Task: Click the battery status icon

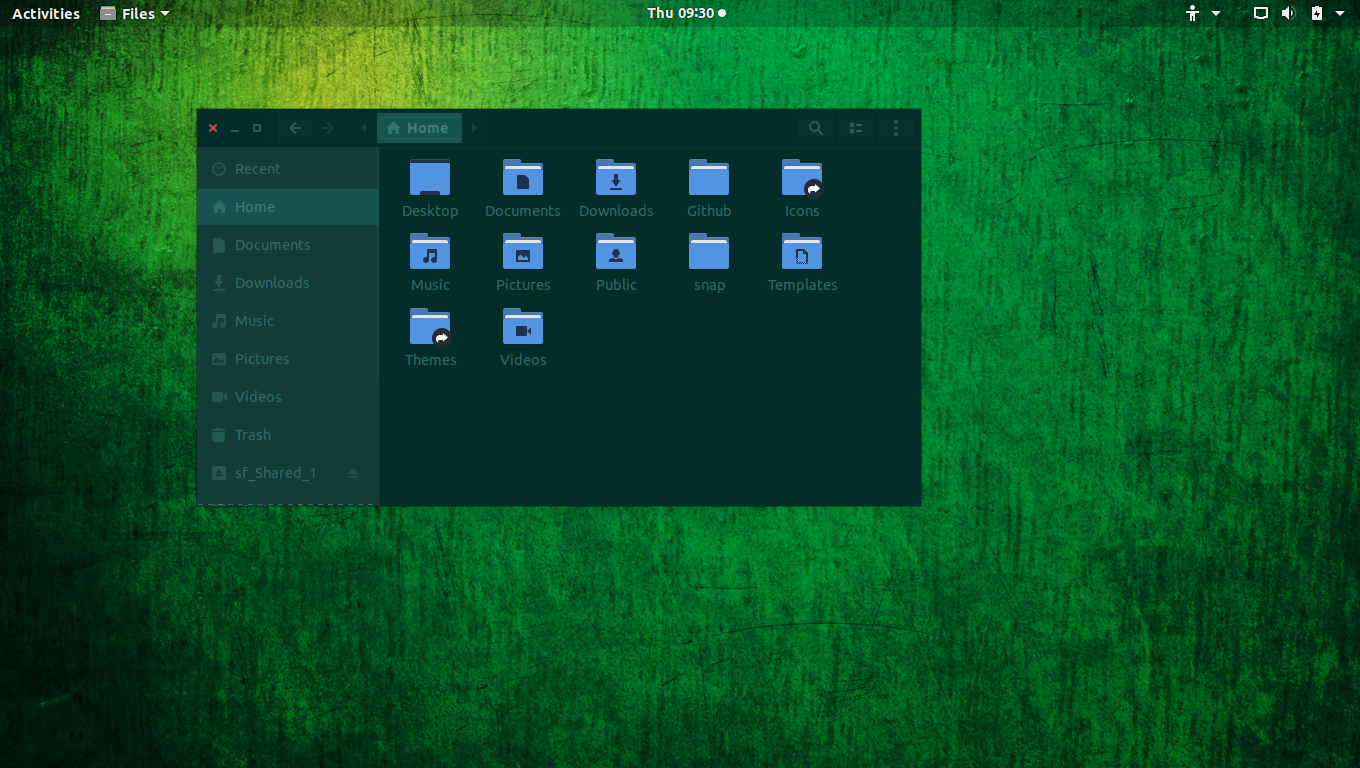Action: (x=1317, y=13)
